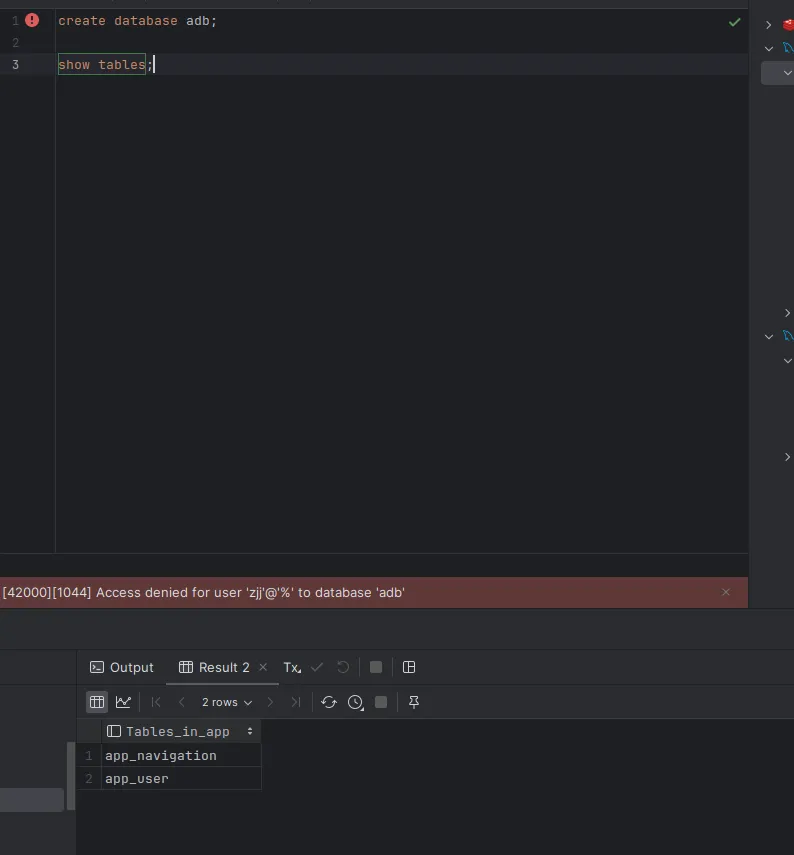Dismiss the Access denied error banner
The image size is (794, 855).
[x=726, y=592]
